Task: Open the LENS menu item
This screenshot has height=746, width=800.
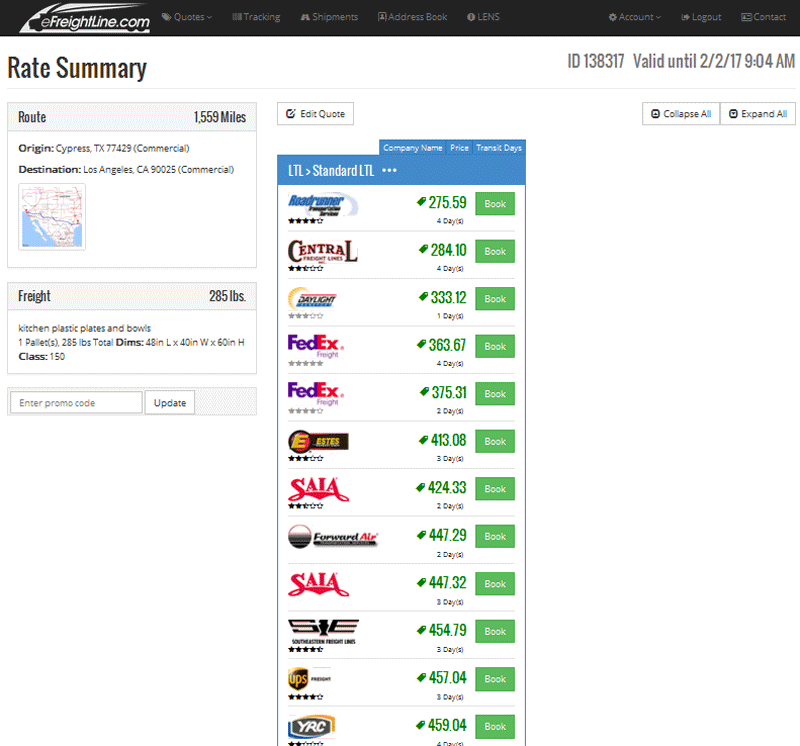Action: click(x=483, y=17)
